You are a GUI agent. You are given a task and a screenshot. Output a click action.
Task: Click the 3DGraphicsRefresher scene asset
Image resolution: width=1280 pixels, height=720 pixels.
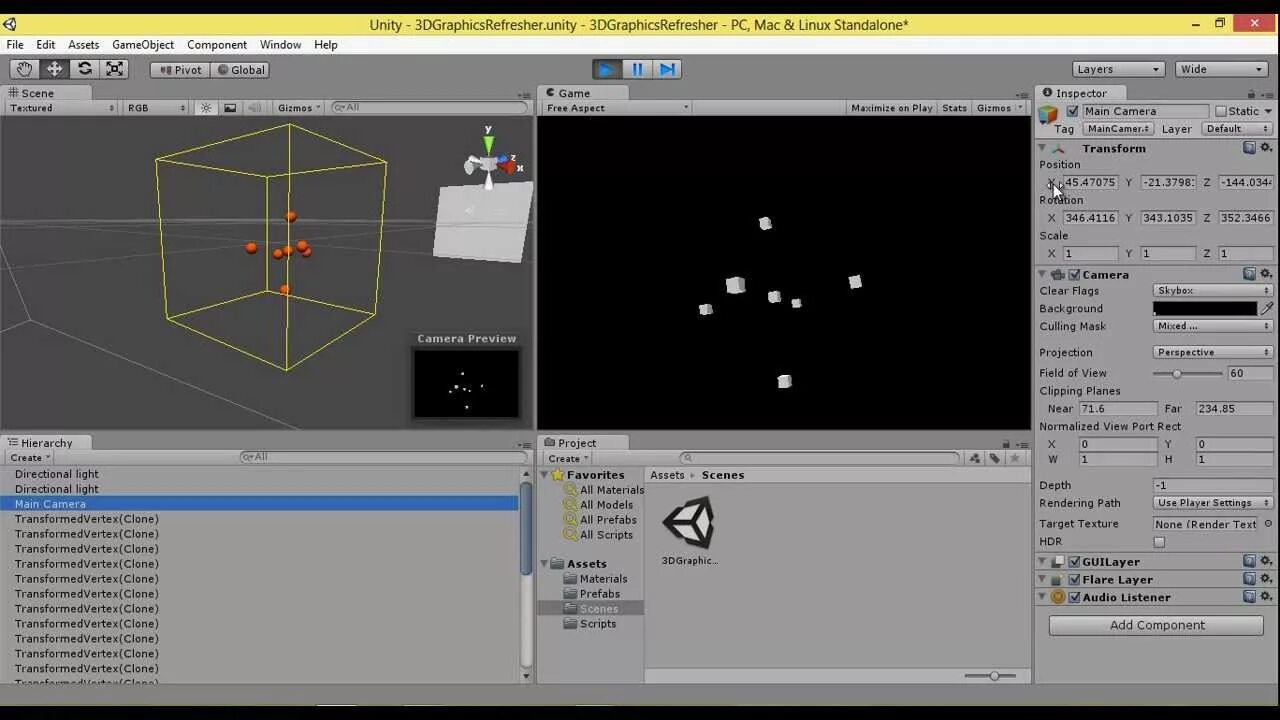point(689,530)
